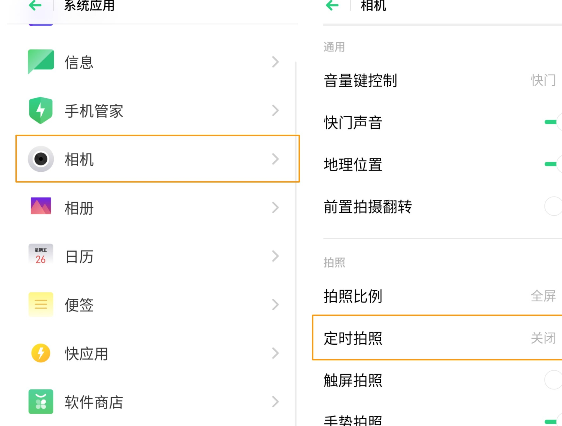562x426 pixels.
Task: Tap 前置拍摄翻转 label
Action: (x=368, y=206)
